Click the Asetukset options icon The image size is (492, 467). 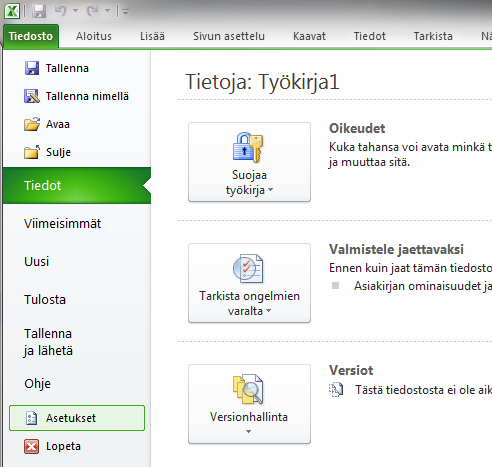31,418
